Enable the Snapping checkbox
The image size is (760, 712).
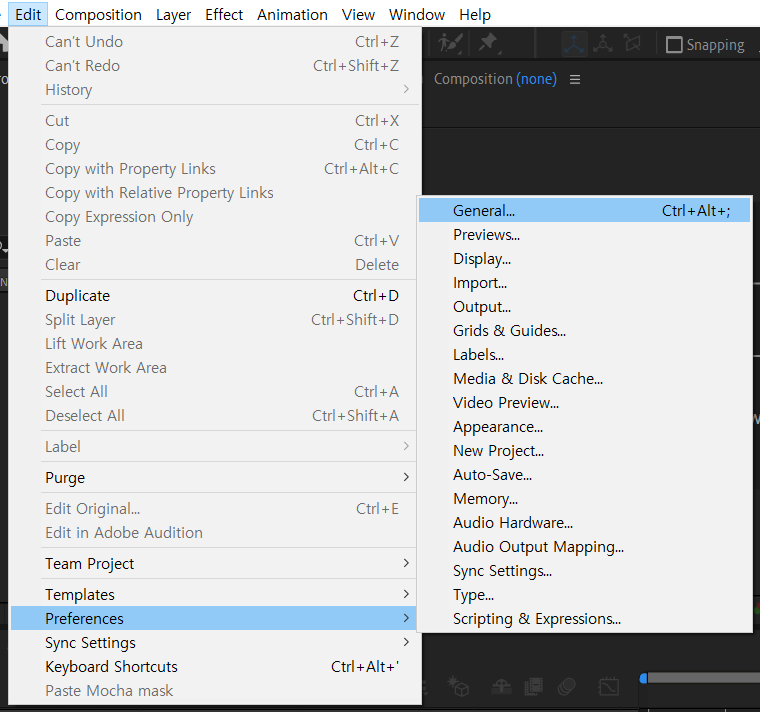coord(674,45)
